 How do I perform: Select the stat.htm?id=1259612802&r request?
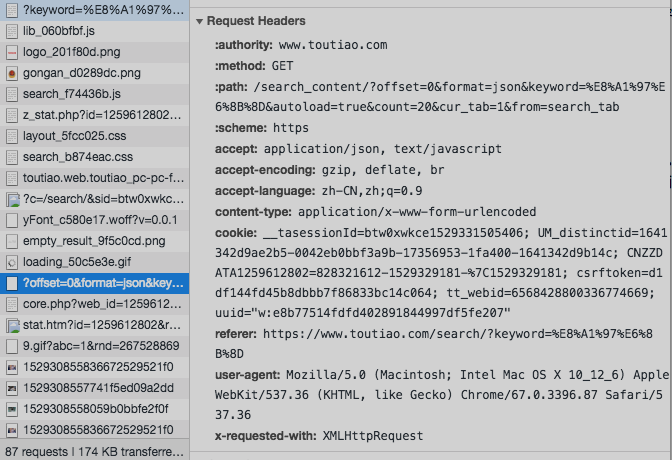tap(94, 325)
